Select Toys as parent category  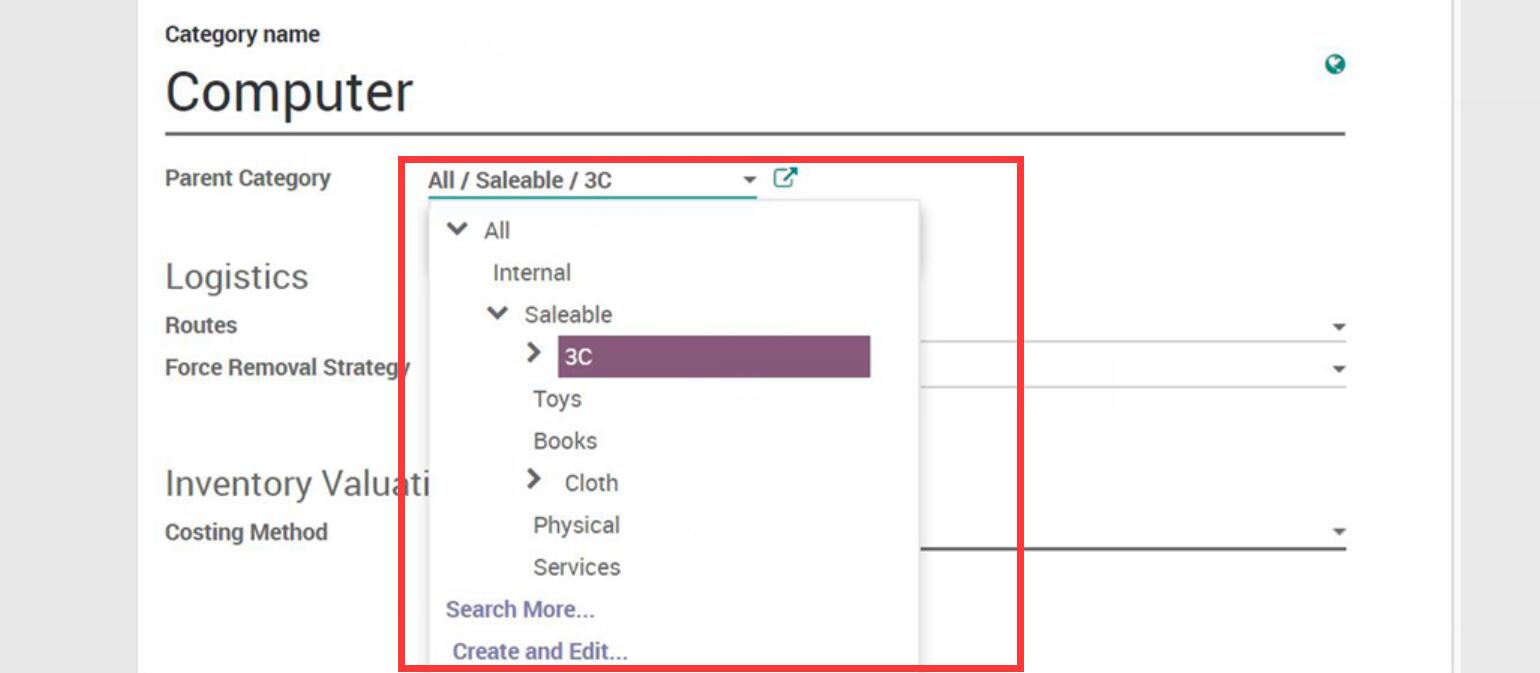point(557,399)
